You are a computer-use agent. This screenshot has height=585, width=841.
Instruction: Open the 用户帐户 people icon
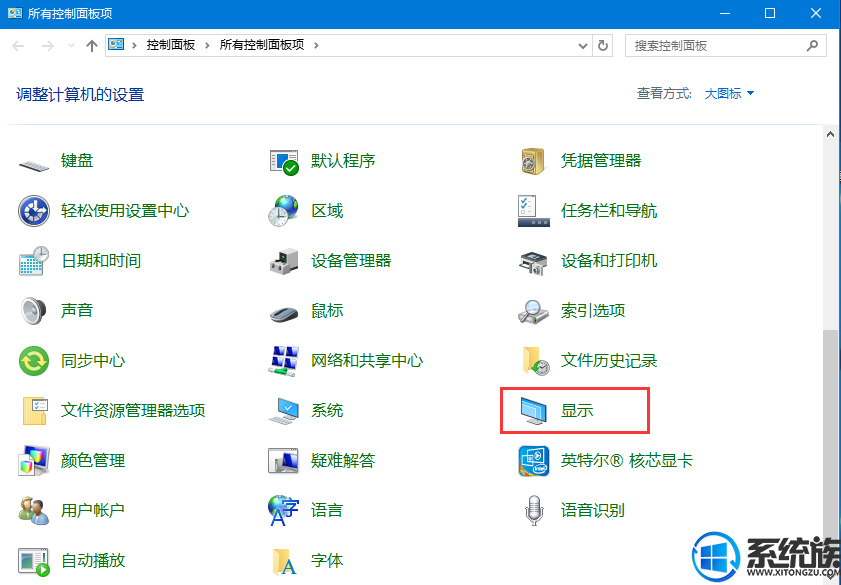(34, 510)
